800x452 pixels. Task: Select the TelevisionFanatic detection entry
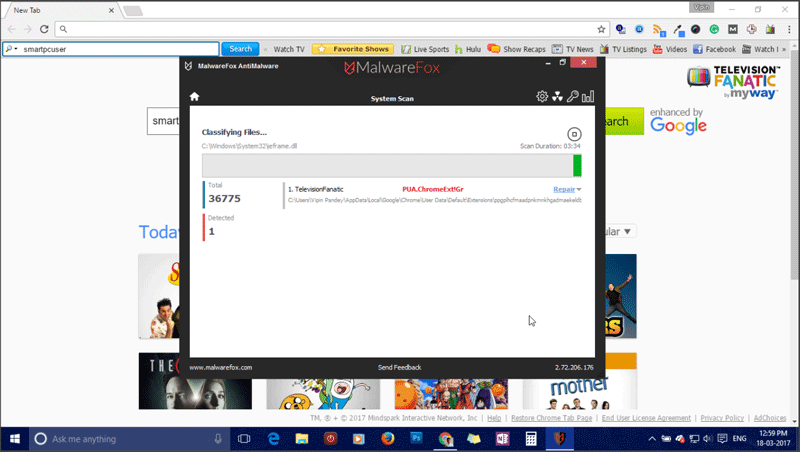(x=433, y=194)
